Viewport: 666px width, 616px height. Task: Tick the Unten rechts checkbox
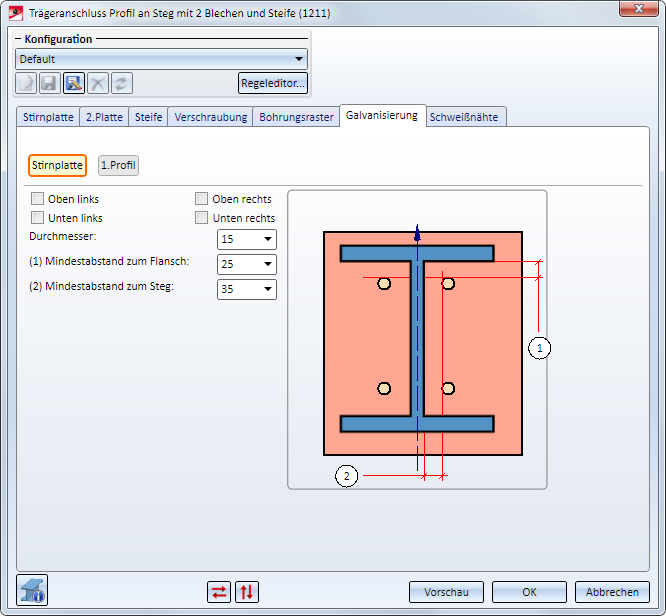click(202, 218)
